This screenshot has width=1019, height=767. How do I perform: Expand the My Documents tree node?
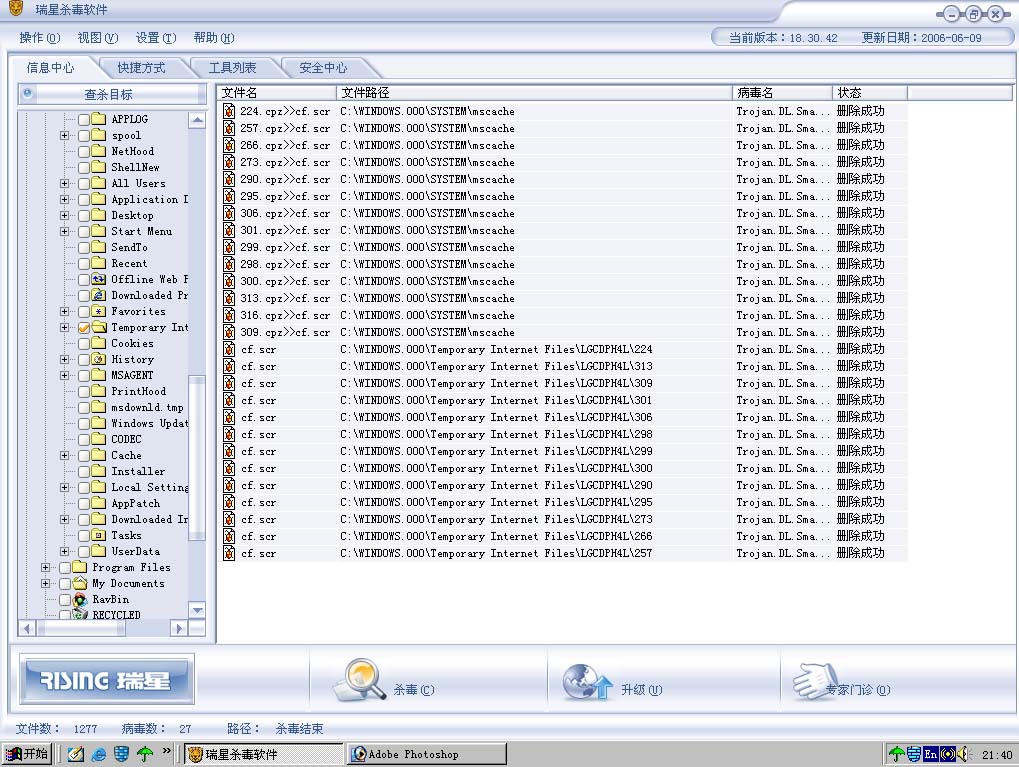[45, 583]
